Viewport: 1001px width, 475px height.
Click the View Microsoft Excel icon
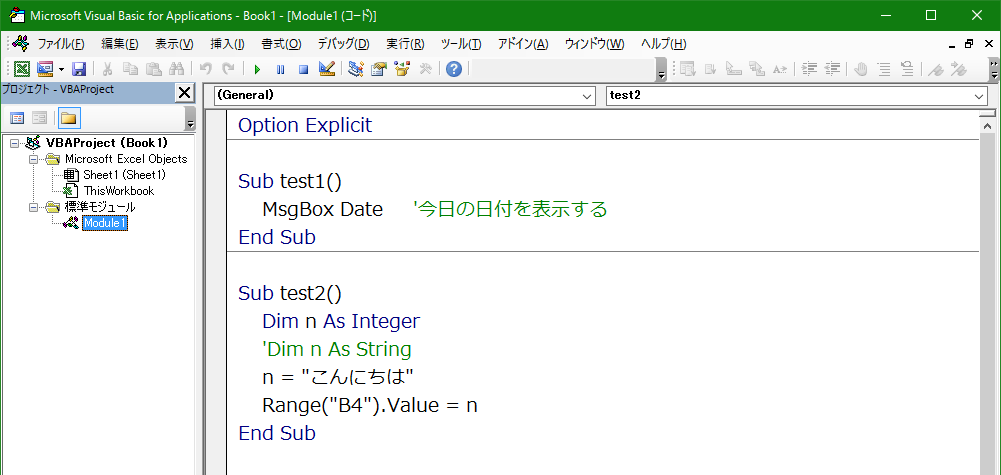pos(22,69)
